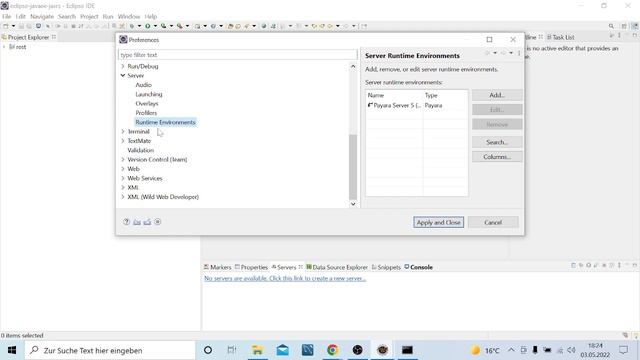Click the create a new server link

(285, 278)
